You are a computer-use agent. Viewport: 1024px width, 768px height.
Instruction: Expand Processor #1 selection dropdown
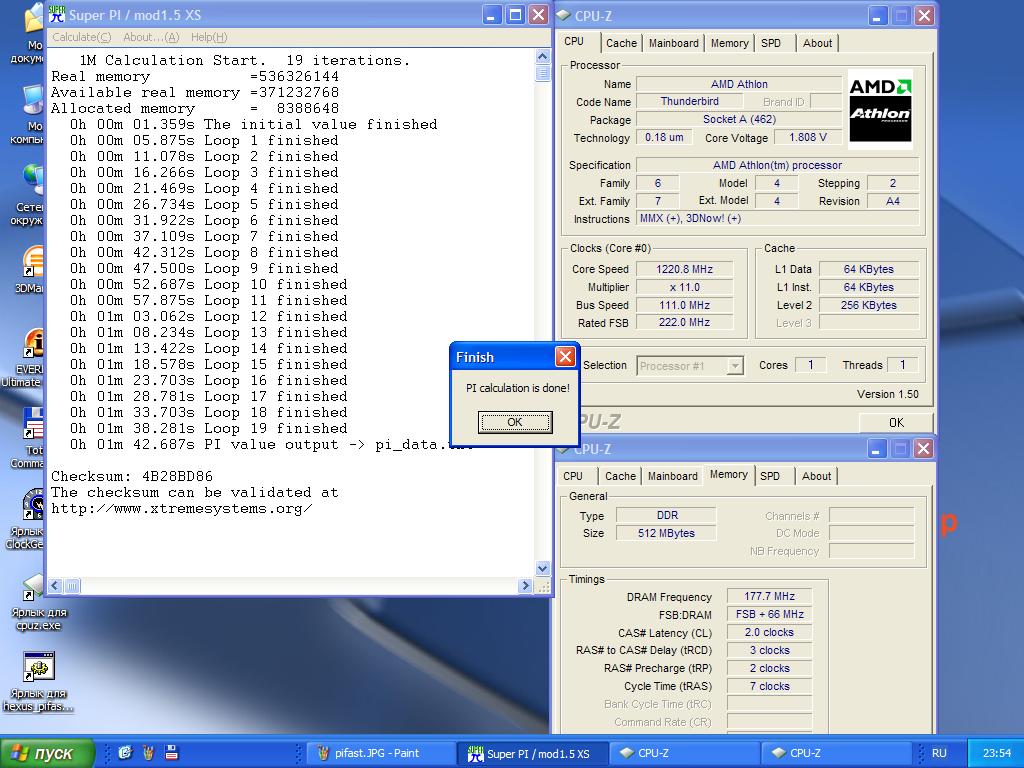click(735, 366)
